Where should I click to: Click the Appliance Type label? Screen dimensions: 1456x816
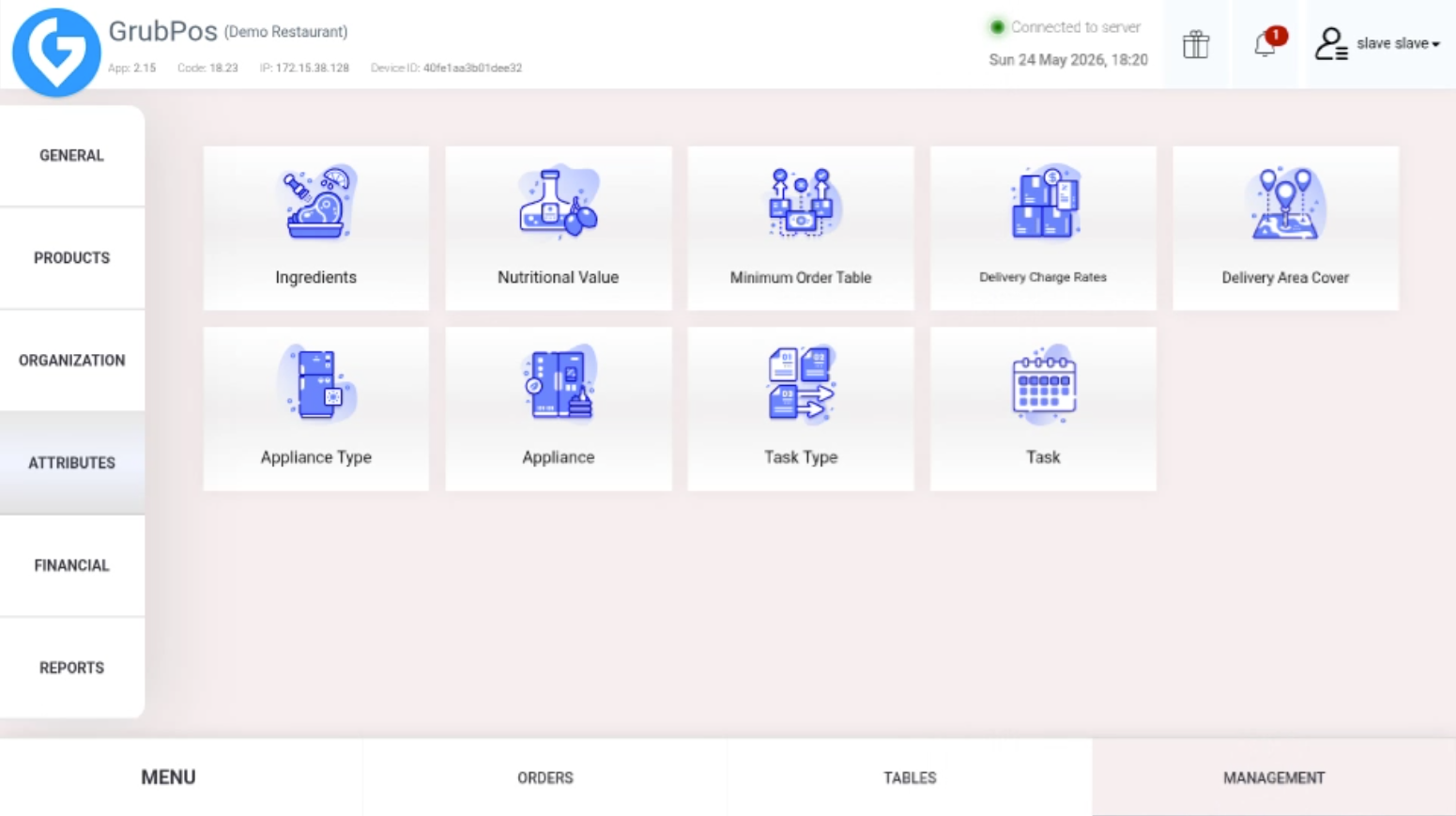[x=316, y=457]
